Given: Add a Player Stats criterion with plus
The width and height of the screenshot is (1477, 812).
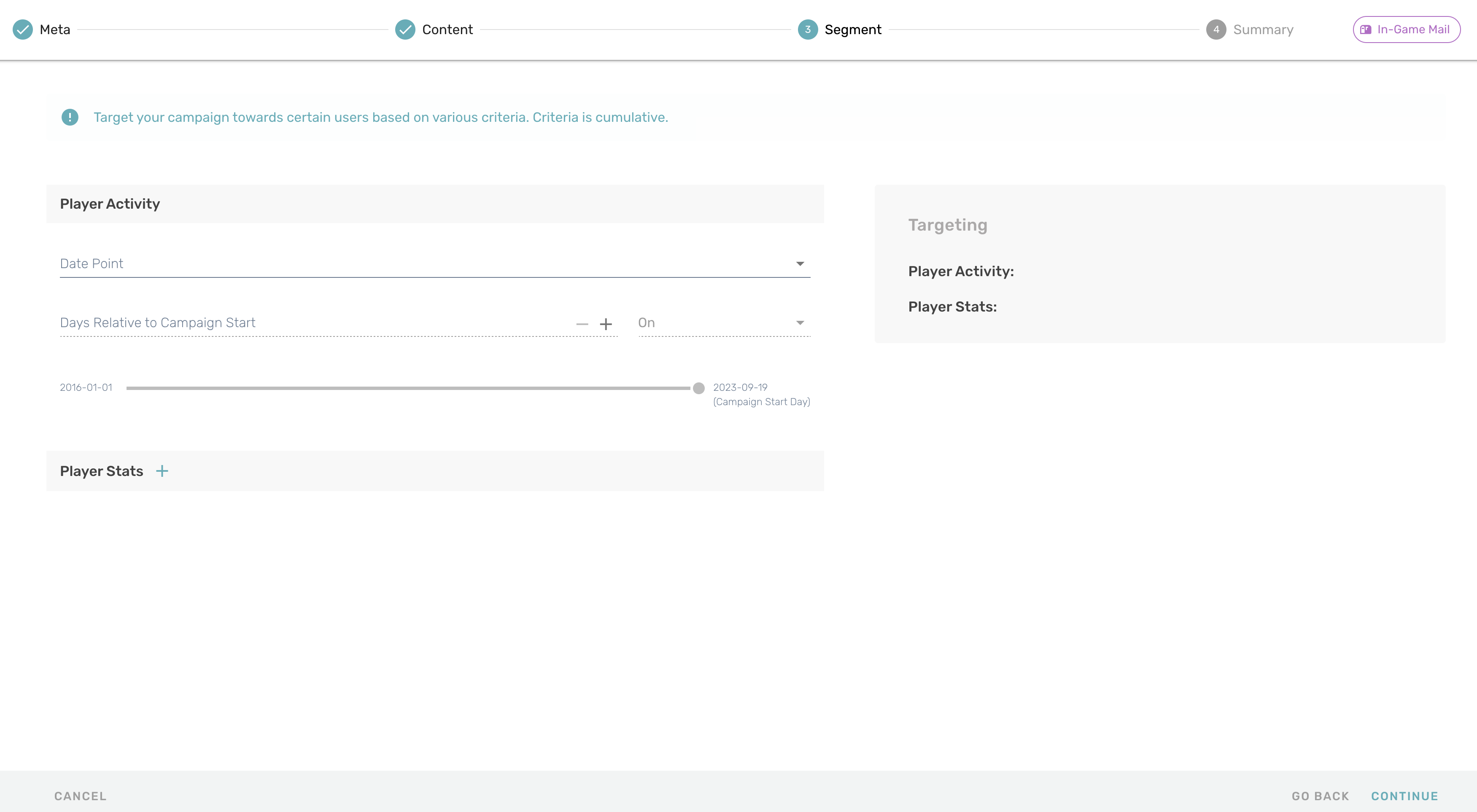Looking at the screenshot, I should pos(162,471).
